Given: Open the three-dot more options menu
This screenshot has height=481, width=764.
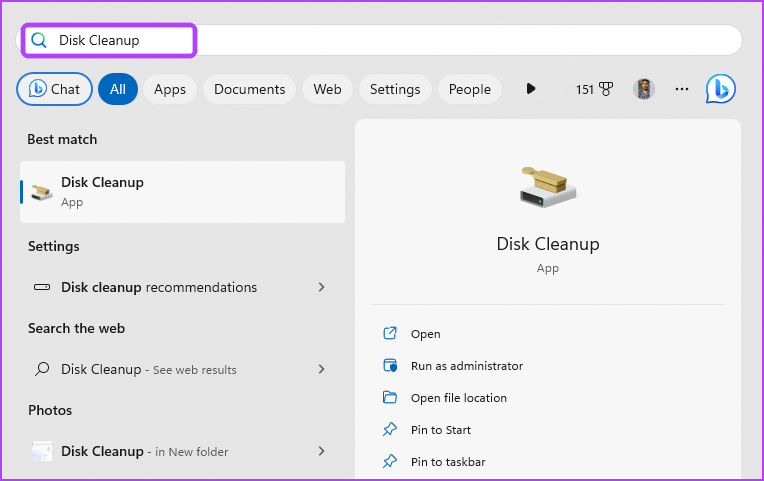Looking at the screenshot, I should click(x=682, y=89).
